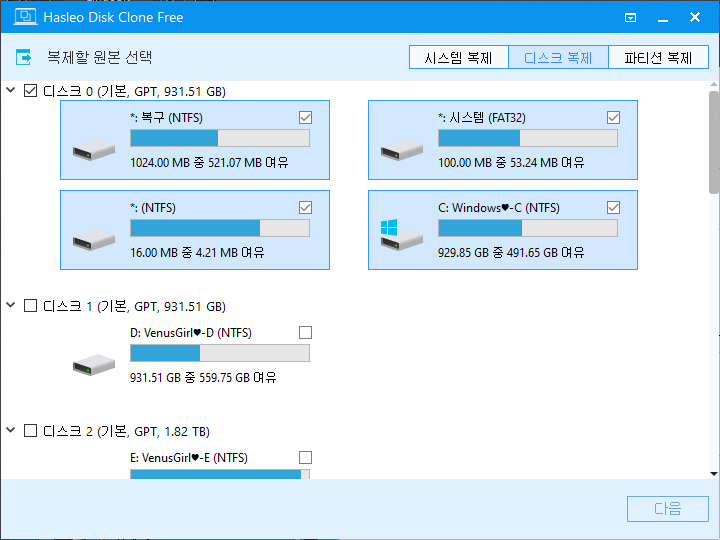Switch to 시스템 복제 tab
The height and width of the screenshot is (540, 720).
[459, 57]
